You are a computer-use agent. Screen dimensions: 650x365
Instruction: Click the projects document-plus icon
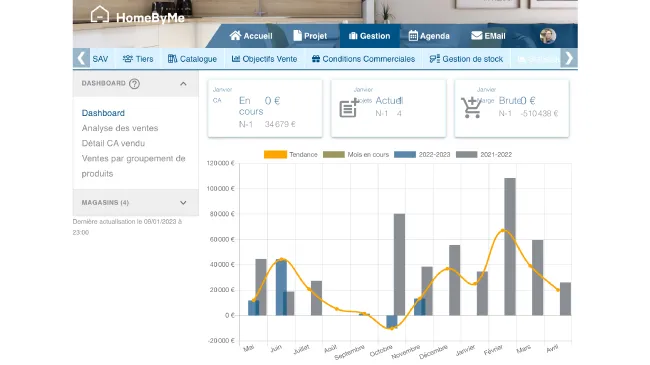[x=349, y=108]
